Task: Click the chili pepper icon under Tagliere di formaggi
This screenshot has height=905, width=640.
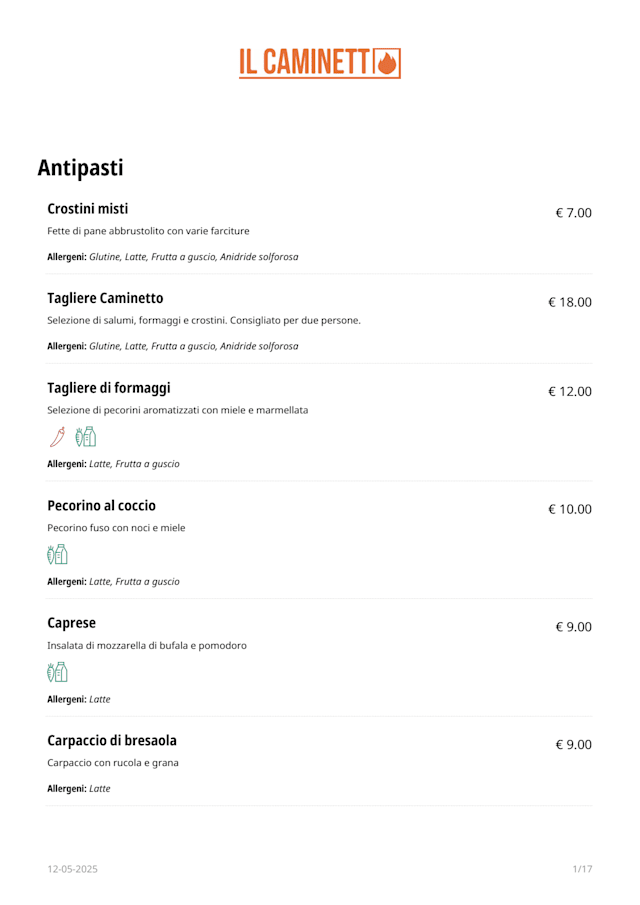Action: coord(58,436)
